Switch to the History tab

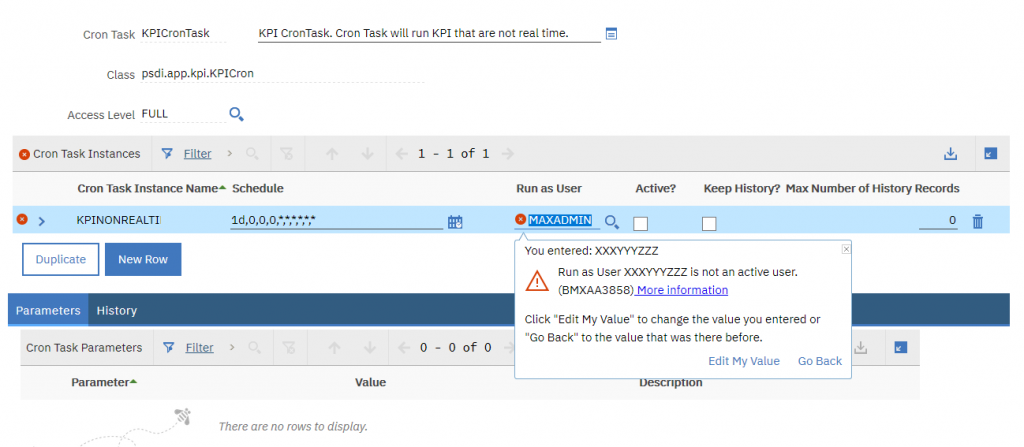click(x=116, y=310)
